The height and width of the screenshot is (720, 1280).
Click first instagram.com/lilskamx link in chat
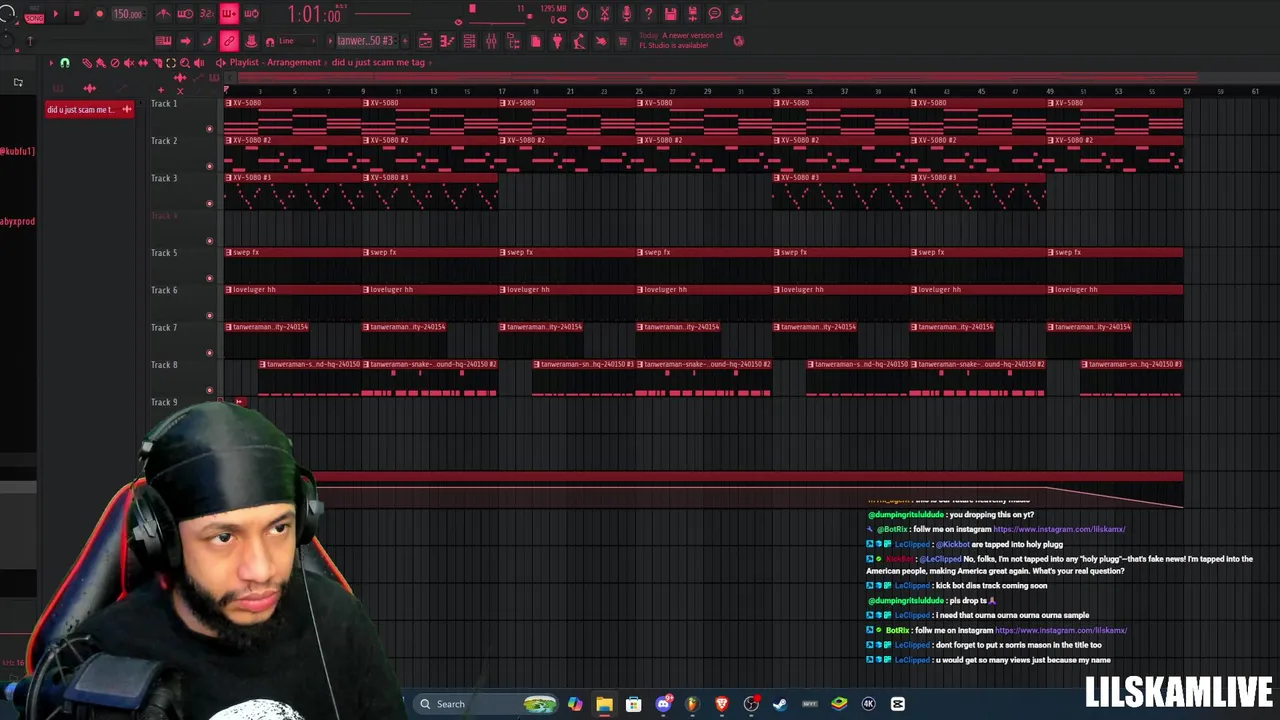tap(1059, 529)
